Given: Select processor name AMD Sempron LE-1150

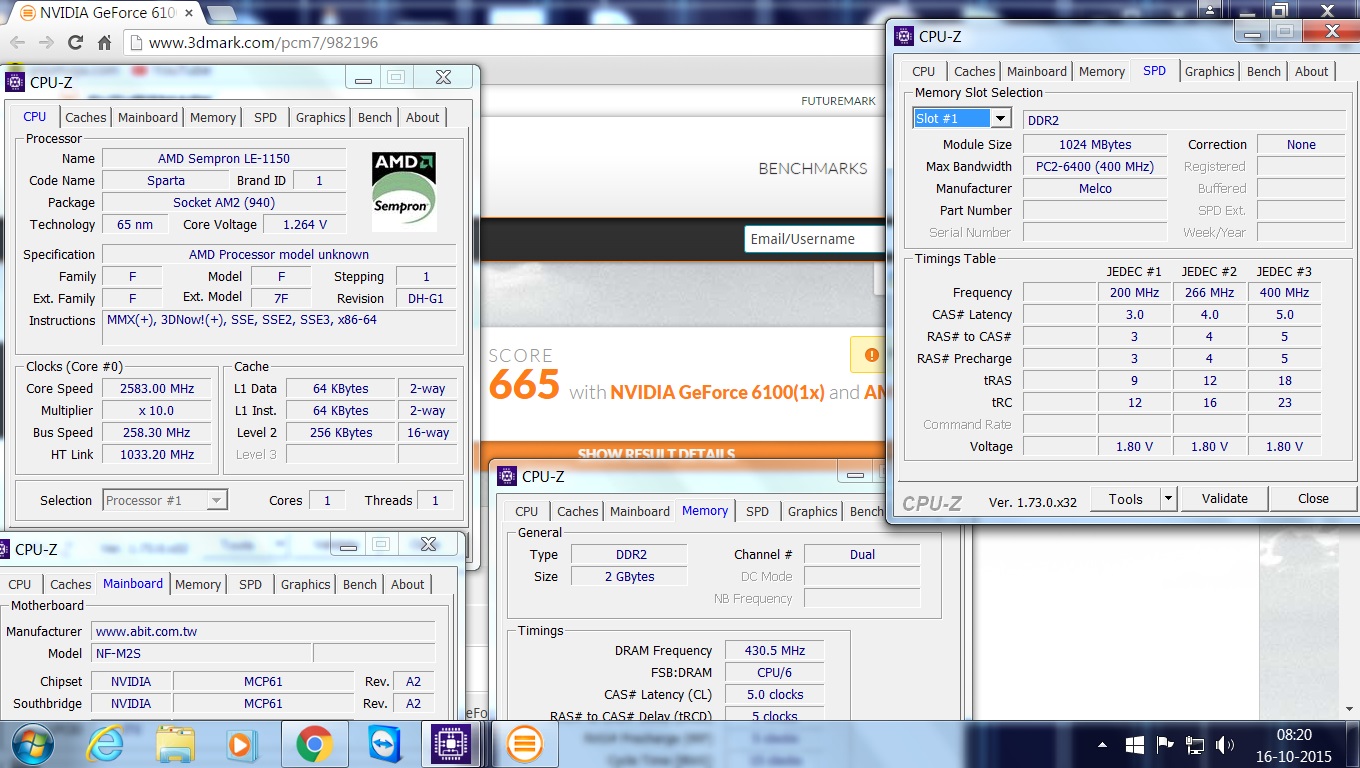Looking at the screenshot, I should [224, 158].
